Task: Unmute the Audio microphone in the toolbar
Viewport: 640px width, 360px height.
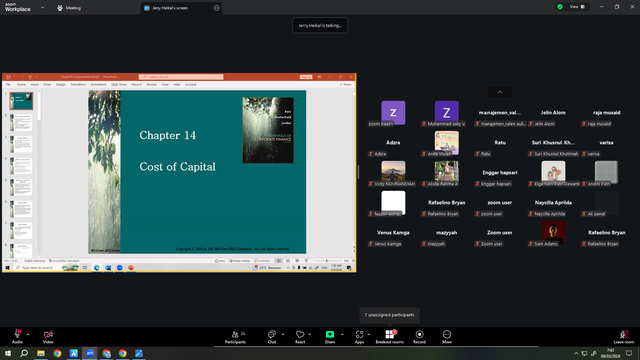Action: tap(17, 336)
